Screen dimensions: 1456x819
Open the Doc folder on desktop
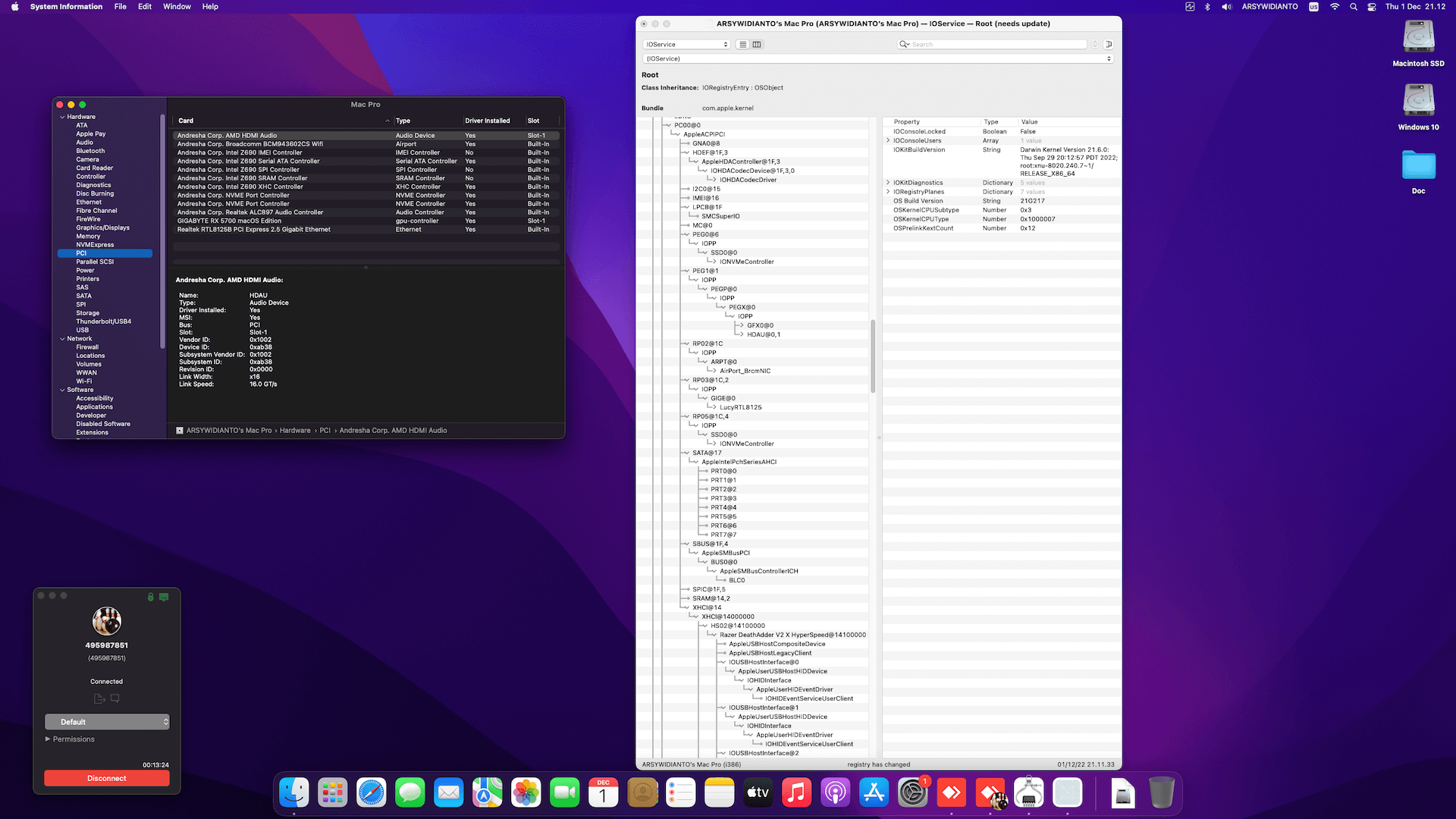[1418, 171]
